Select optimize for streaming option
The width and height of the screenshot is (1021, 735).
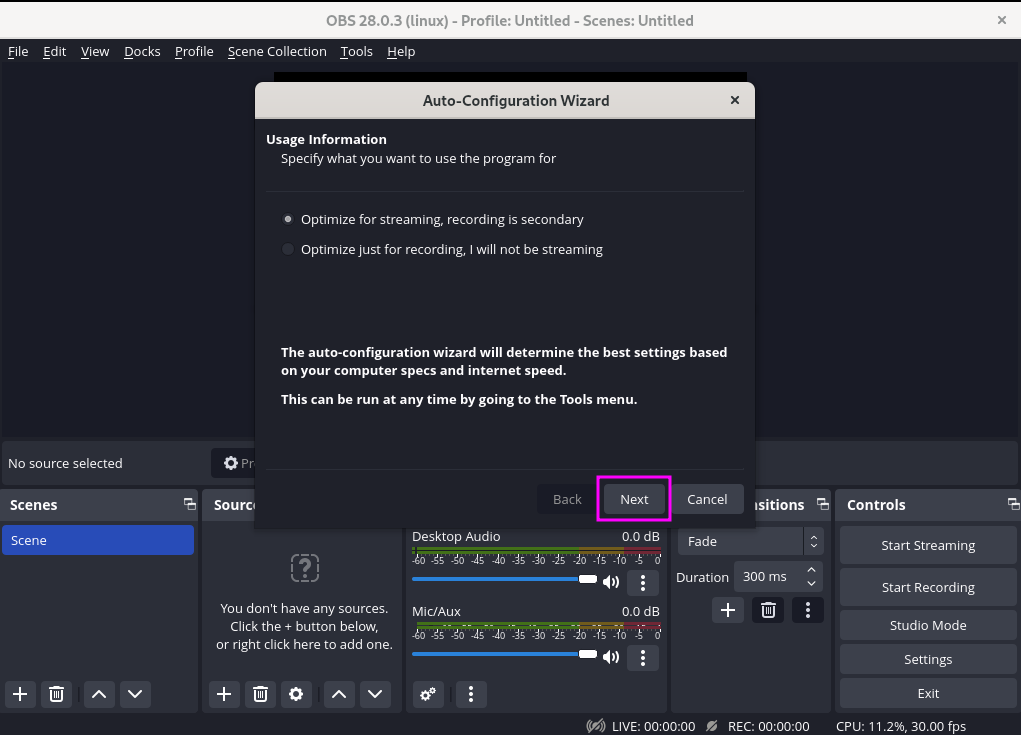pyautogui.click(x=288, y=219)
